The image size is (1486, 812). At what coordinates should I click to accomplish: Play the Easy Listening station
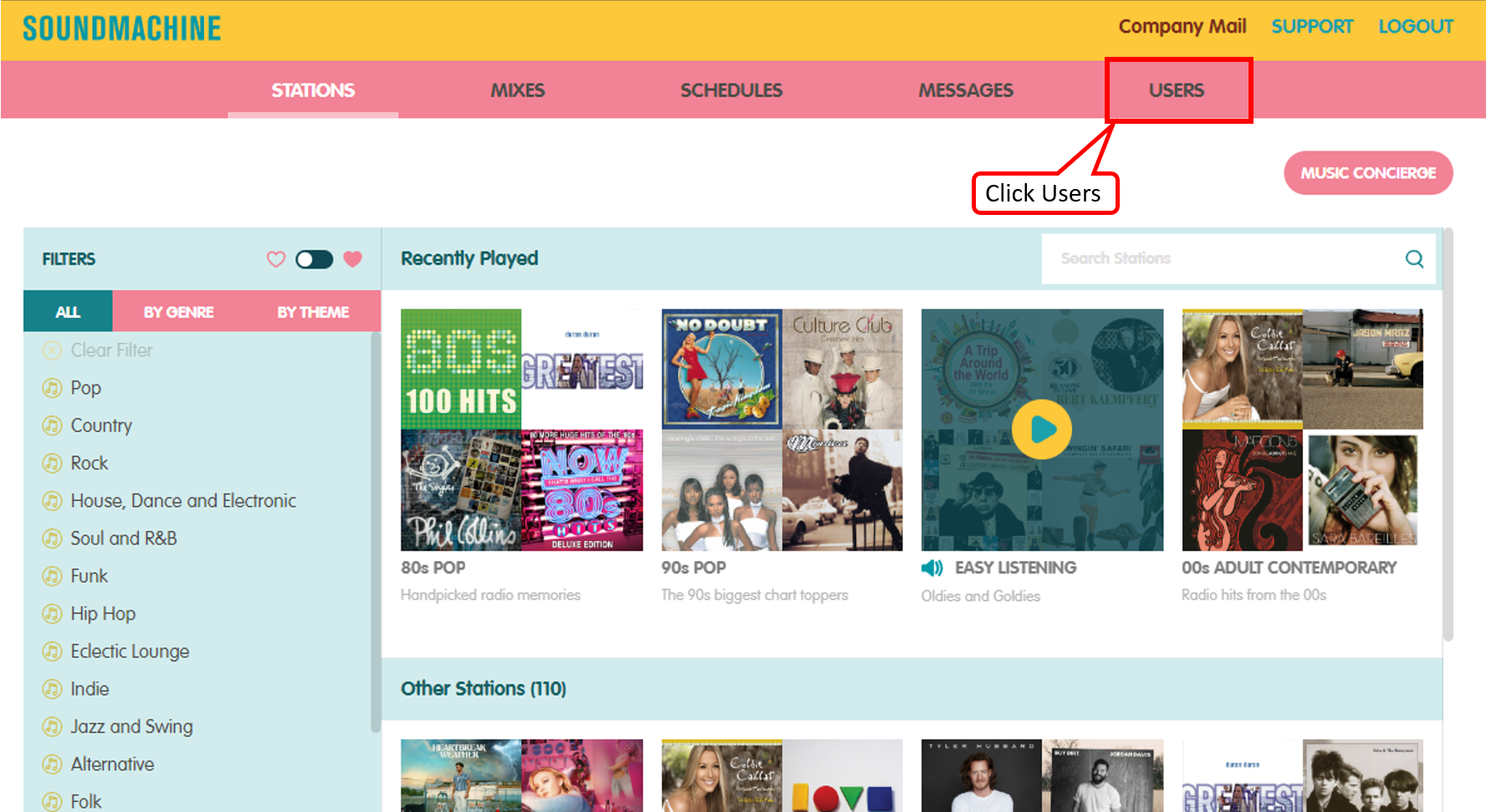[x=1041, y=430]
